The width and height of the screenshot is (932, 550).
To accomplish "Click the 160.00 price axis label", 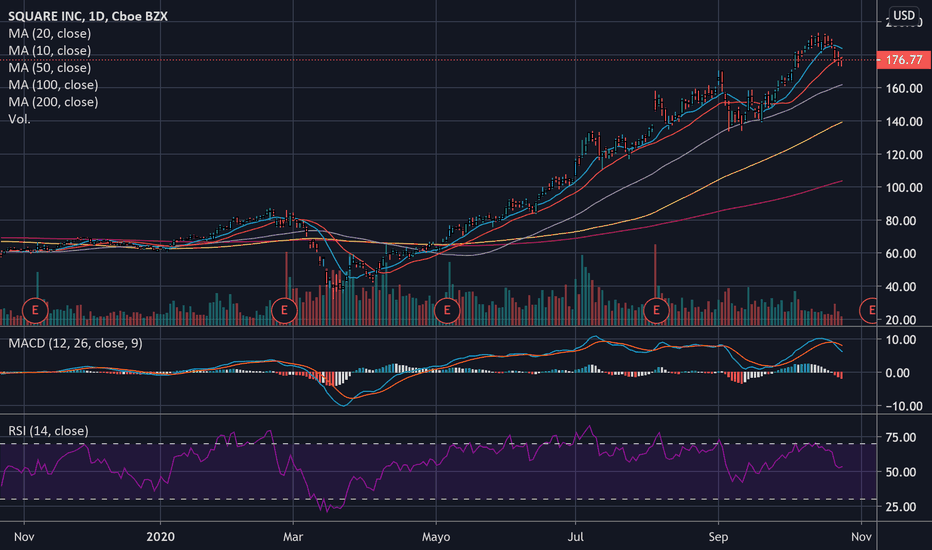I will click(903, 89).
